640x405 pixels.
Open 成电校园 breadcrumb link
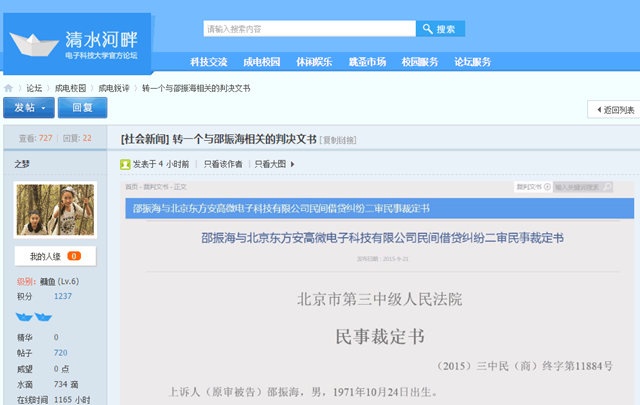tap(69, 88)
